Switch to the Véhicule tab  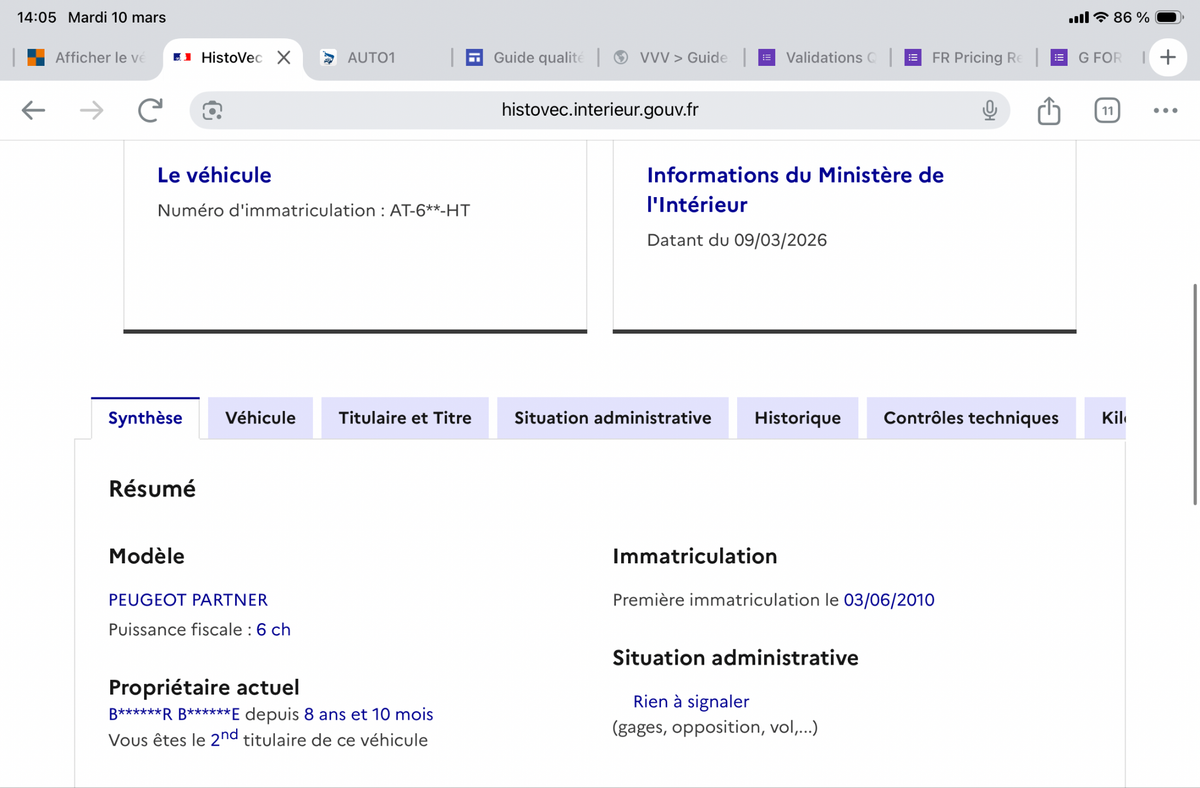point(260,418)
